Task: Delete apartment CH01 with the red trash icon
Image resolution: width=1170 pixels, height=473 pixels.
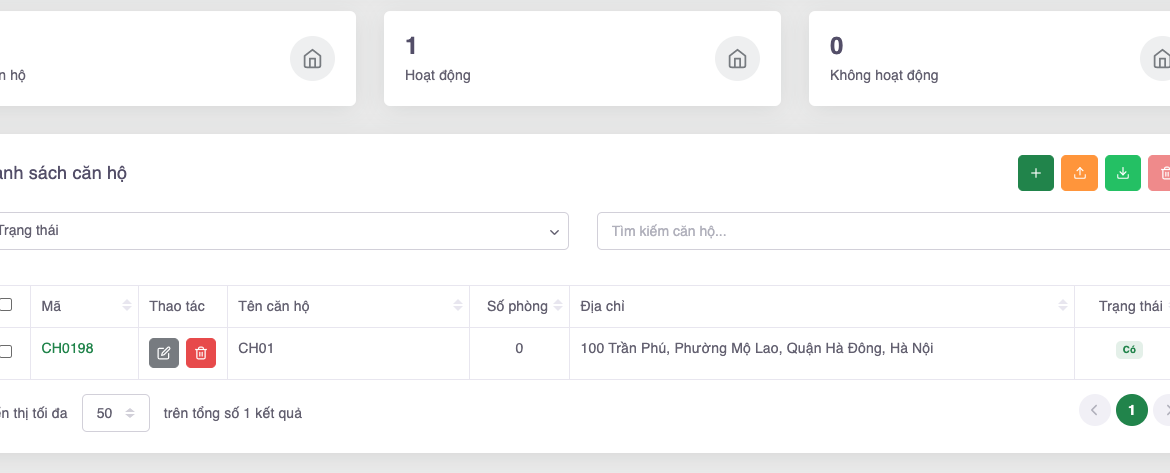Action: 201,353
